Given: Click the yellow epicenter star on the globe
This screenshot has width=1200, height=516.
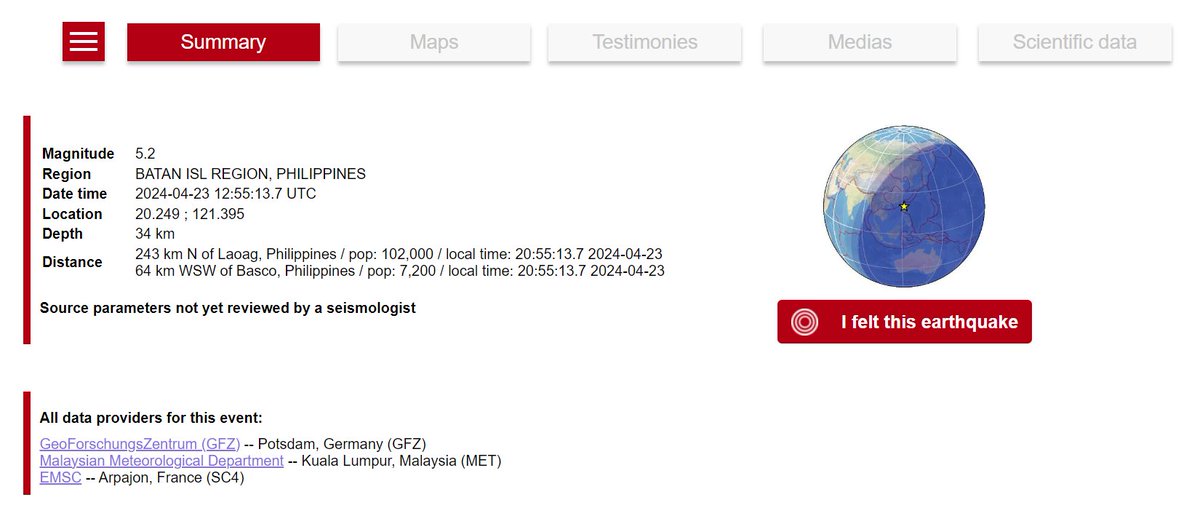Looking at the screenshot, I should (x=904, y=206).
